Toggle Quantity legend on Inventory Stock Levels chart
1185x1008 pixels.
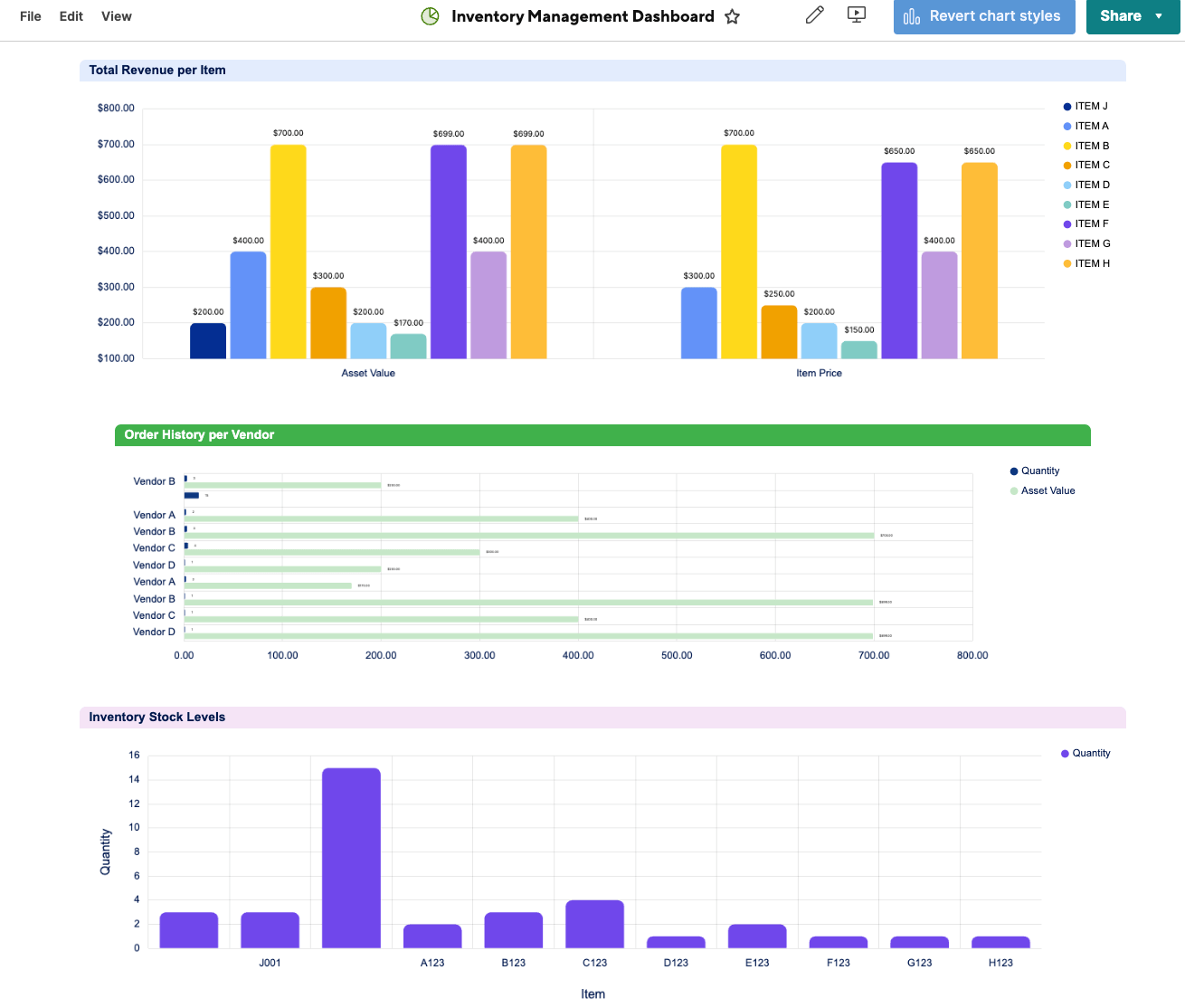(1085, 753)
